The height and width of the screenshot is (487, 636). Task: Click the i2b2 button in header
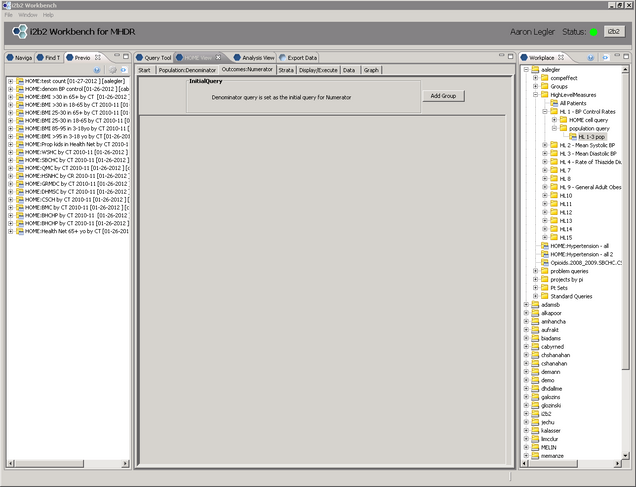(614, 32)
